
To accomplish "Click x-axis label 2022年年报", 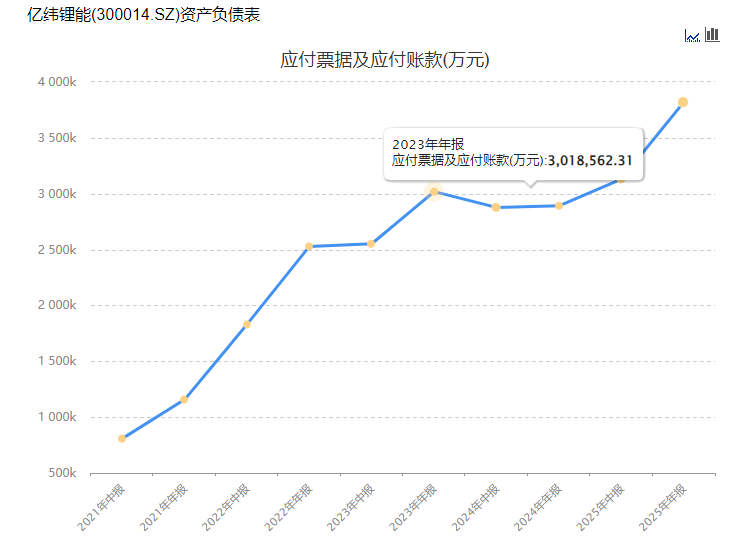I will [x=288, y=507].
